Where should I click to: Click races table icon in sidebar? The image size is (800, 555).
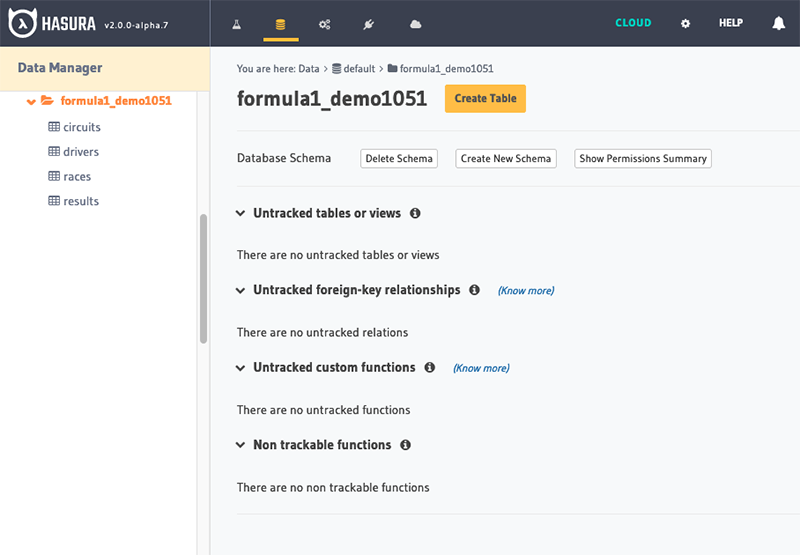point(54,176)
